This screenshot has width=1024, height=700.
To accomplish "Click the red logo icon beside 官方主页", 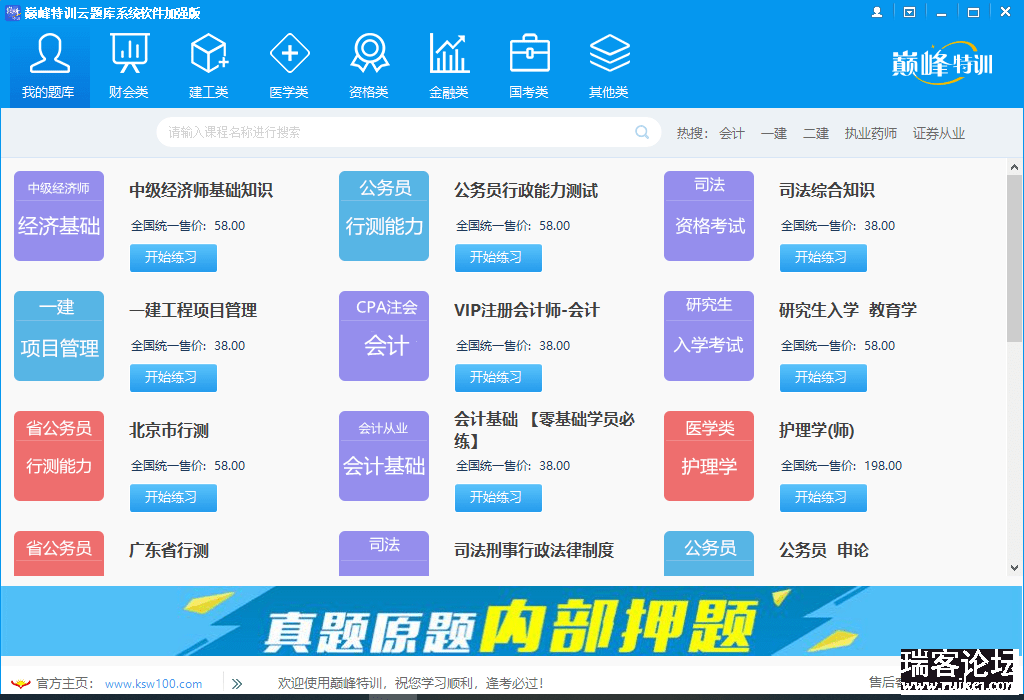I will [x=21, y=684].
